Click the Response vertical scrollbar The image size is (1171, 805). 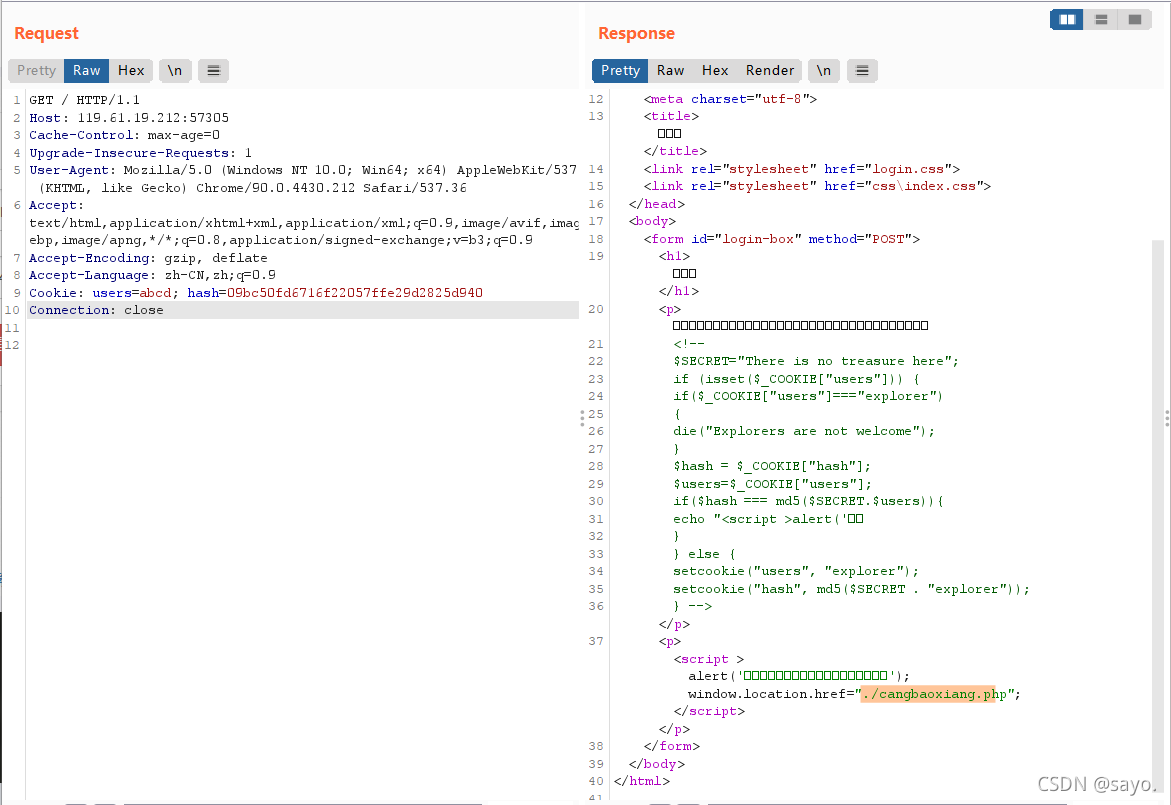1158,515
